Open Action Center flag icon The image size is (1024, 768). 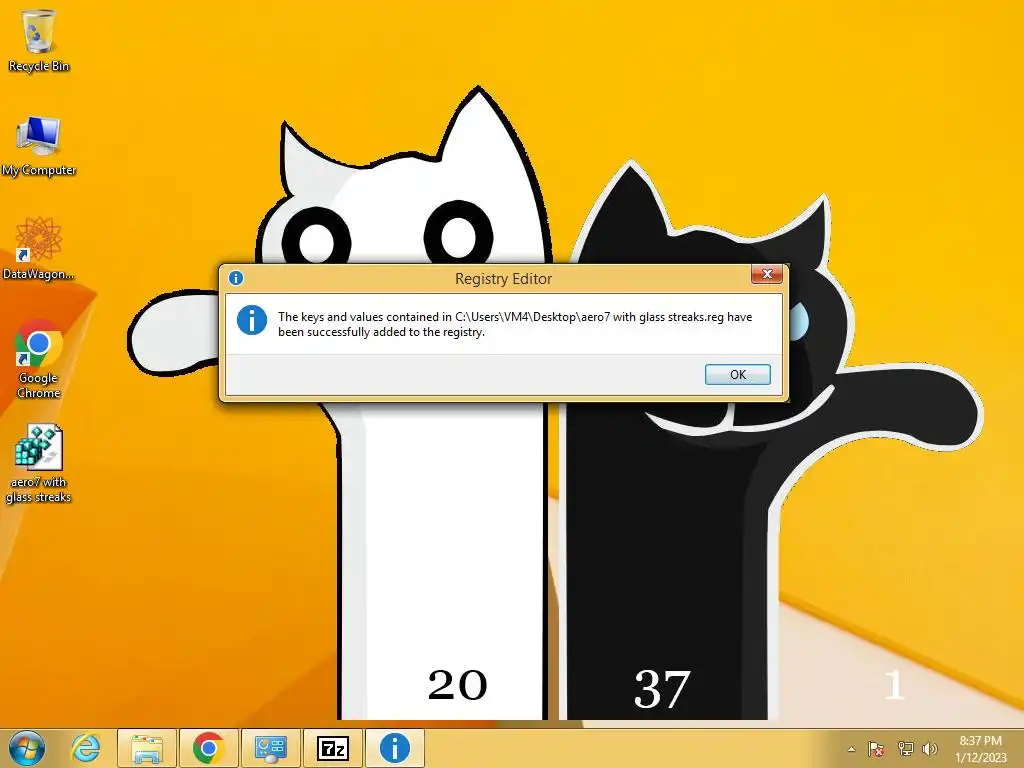point(876,749)
